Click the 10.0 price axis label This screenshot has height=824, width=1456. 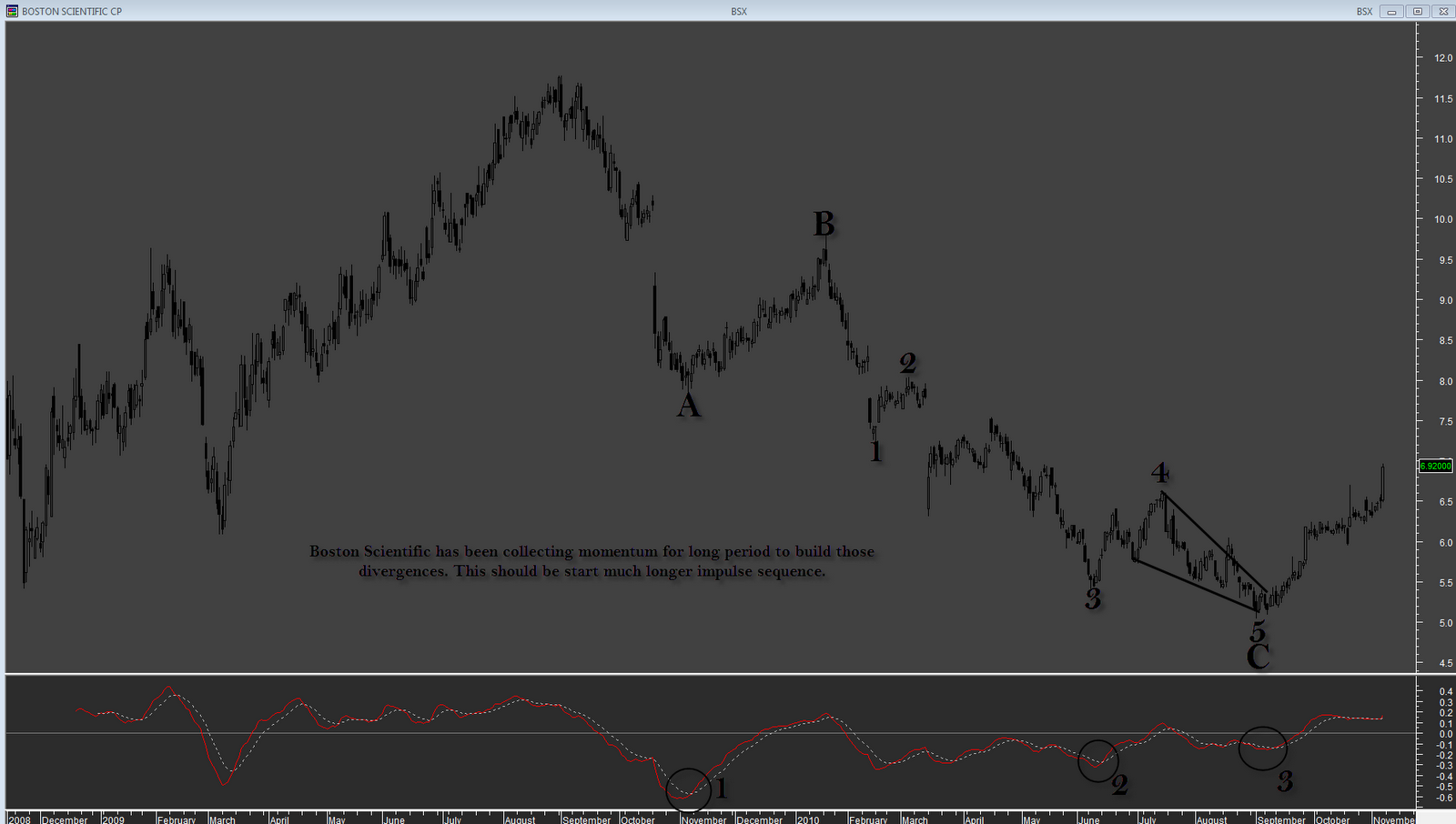tap(1443, 219)
